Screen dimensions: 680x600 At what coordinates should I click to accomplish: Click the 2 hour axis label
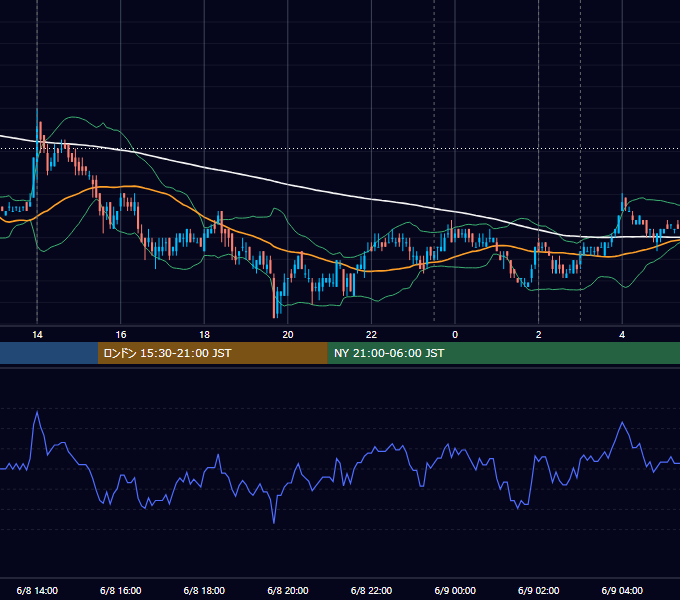pyautogui.click(x=539, y=335)
